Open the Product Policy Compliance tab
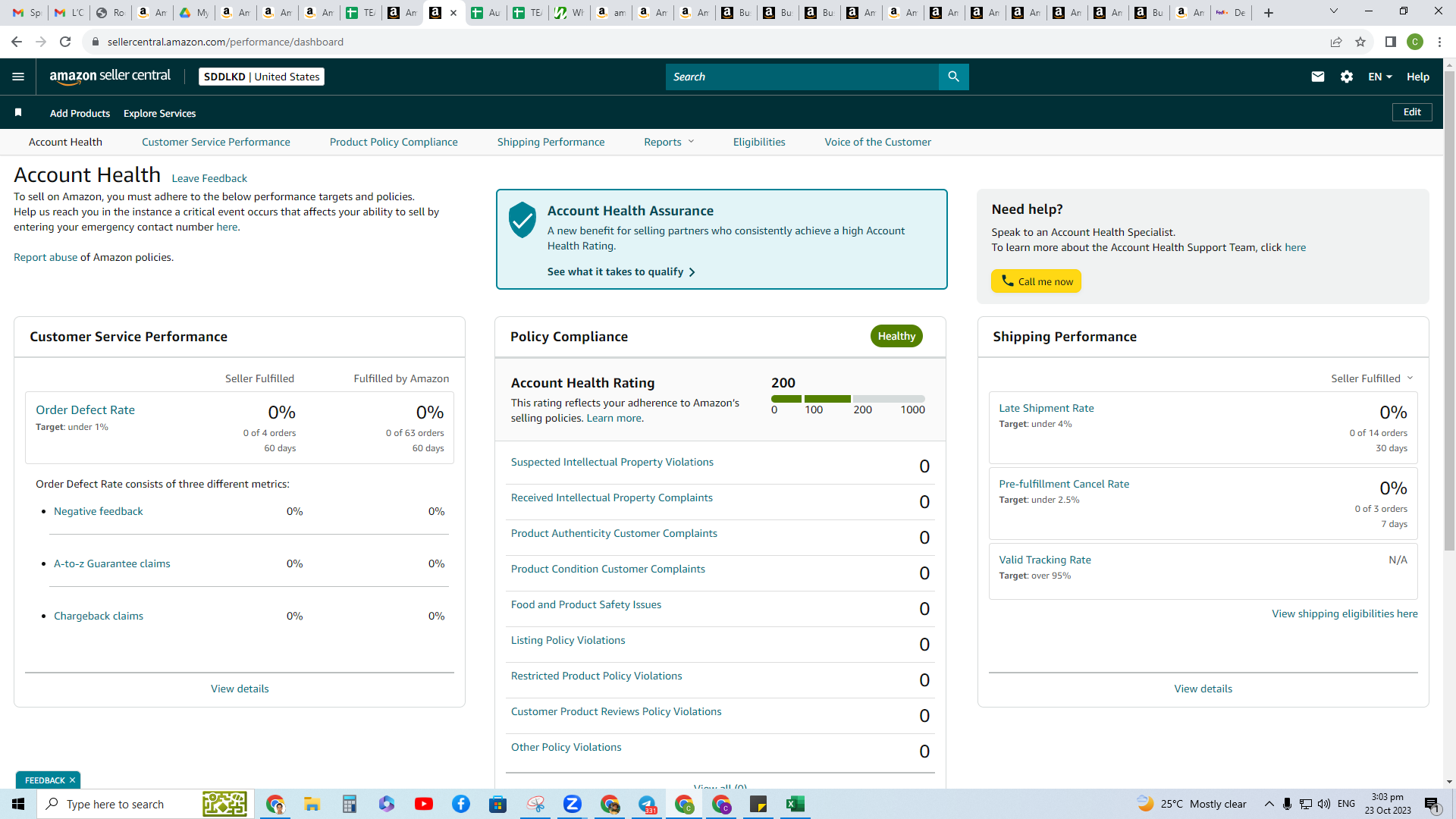Screen dimensions: 1456x819 [x=394, y=142]
